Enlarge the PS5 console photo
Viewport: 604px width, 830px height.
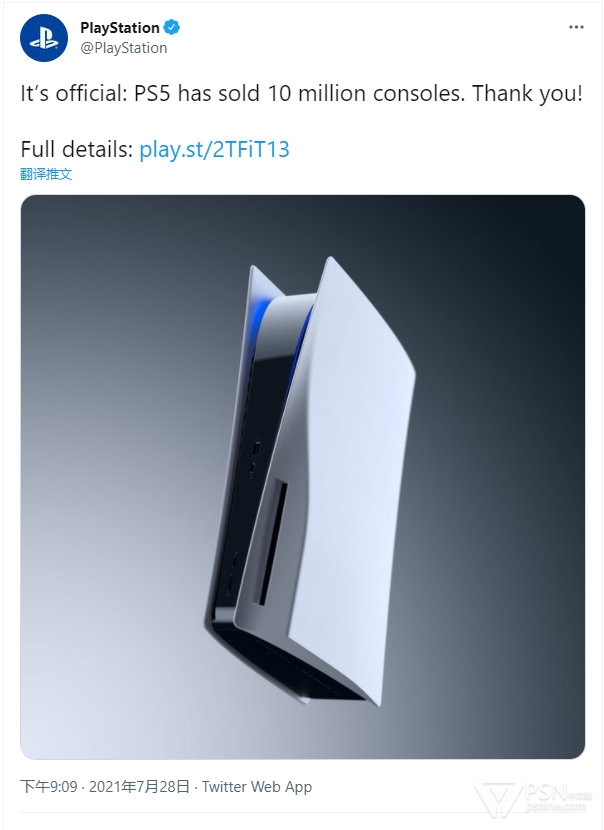pyautogui.click(x=302, y=476)
